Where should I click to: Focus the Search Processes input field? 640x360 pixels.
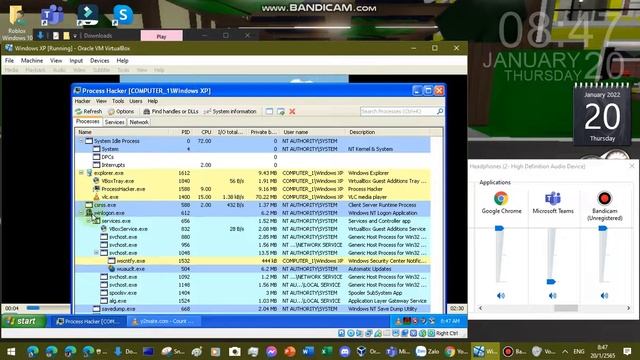point(398,111)
